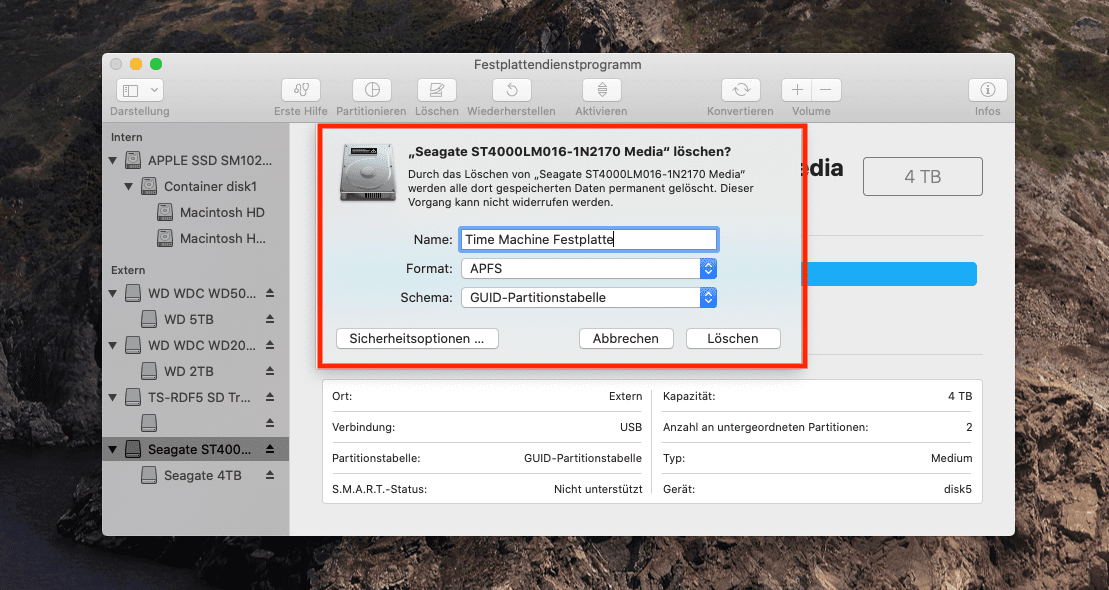Eject the WD WDC WD50 drive
Viewport: 1109px width, 590px height.
point(269,293)
